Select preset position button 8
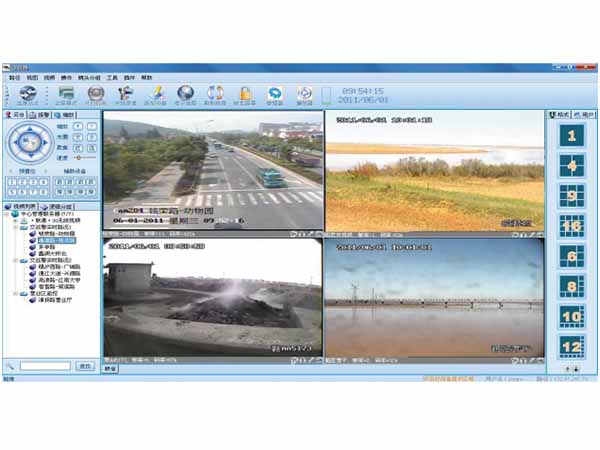 click(44, 192)
